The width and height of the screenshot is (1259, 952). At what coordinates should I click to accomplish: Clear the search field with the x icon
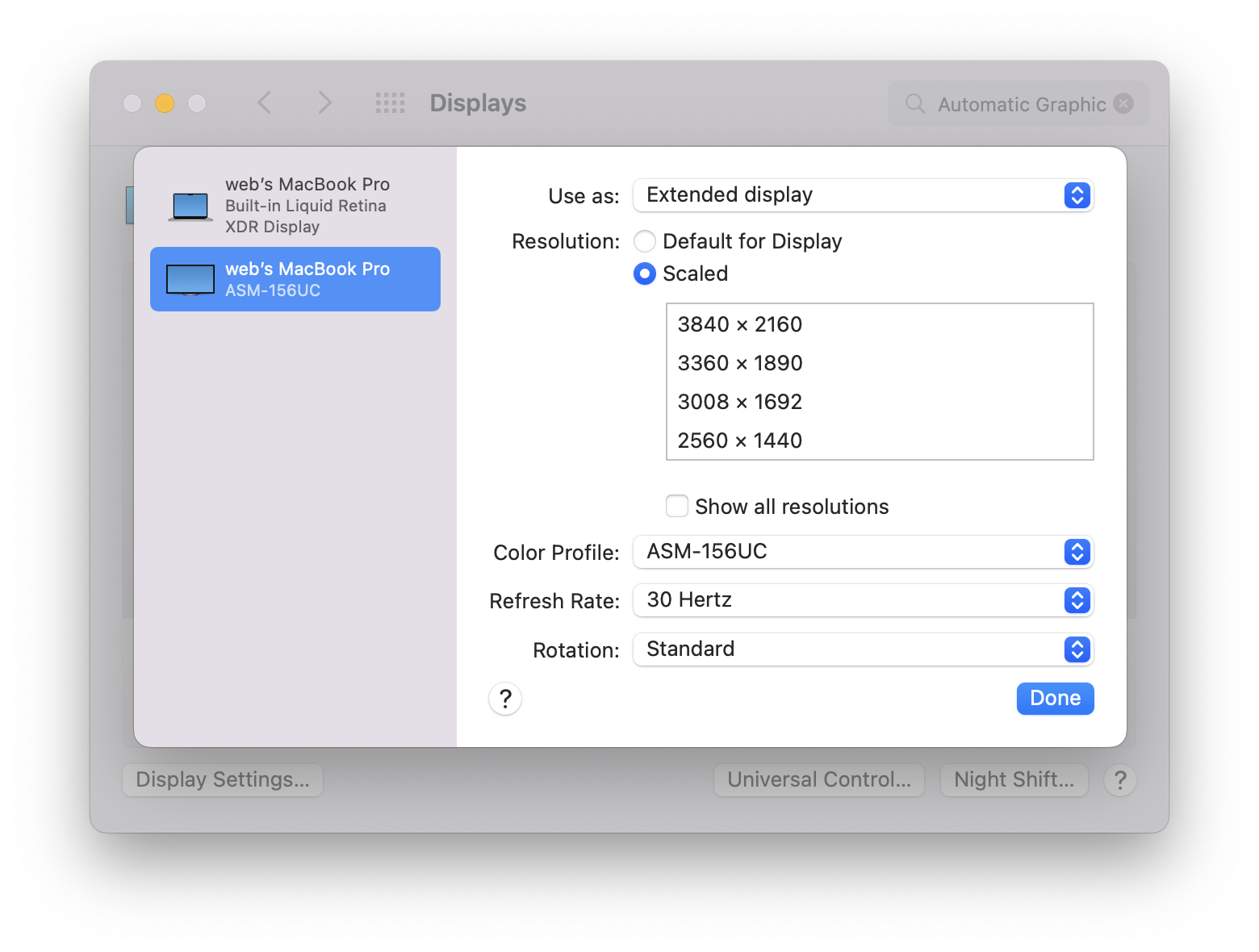pos(1123,103)
